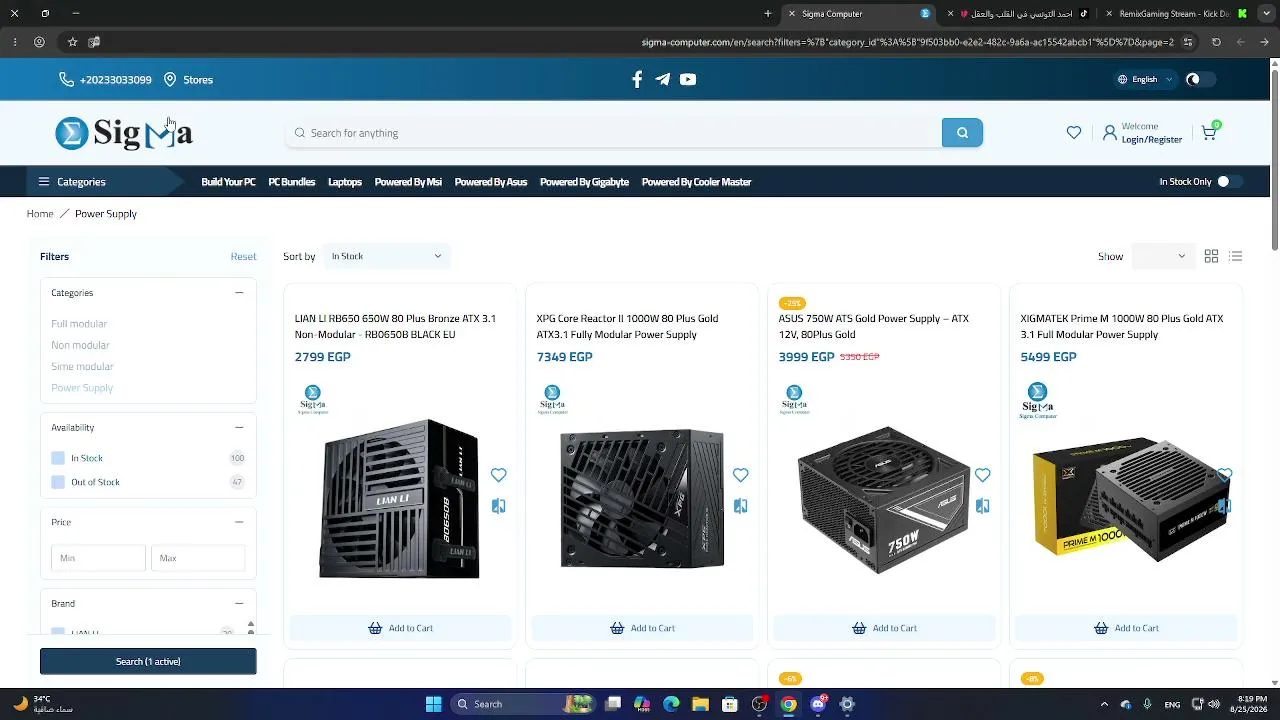Image resolution: width=1280 pixels, height=720 pixels.
Task: Switch to list view layout
Action: pyautogui.click(x=1236, y=257)
